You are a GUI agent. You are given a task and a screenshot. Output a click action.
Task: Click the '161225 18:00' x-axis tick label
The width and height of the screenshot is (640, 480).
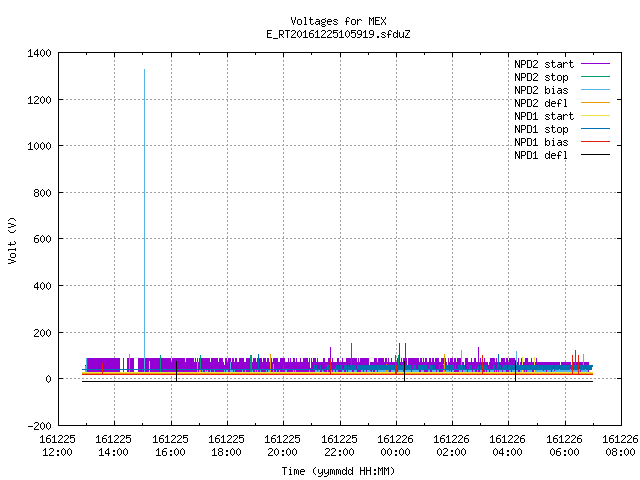[x=227, y=446]
